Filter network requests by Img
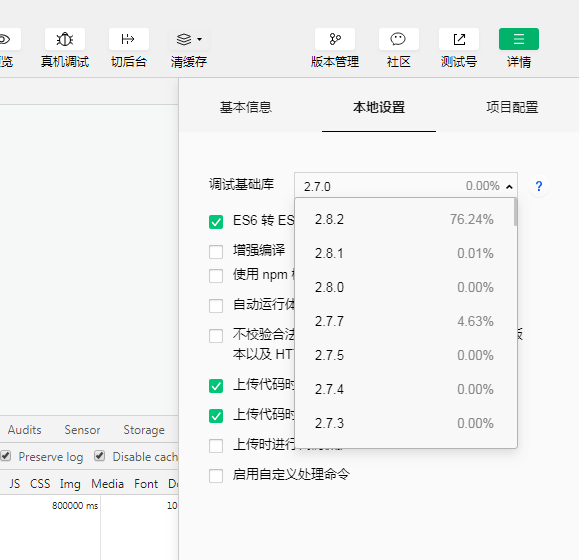This screenshot has width=579, height=560. (70, 484)
